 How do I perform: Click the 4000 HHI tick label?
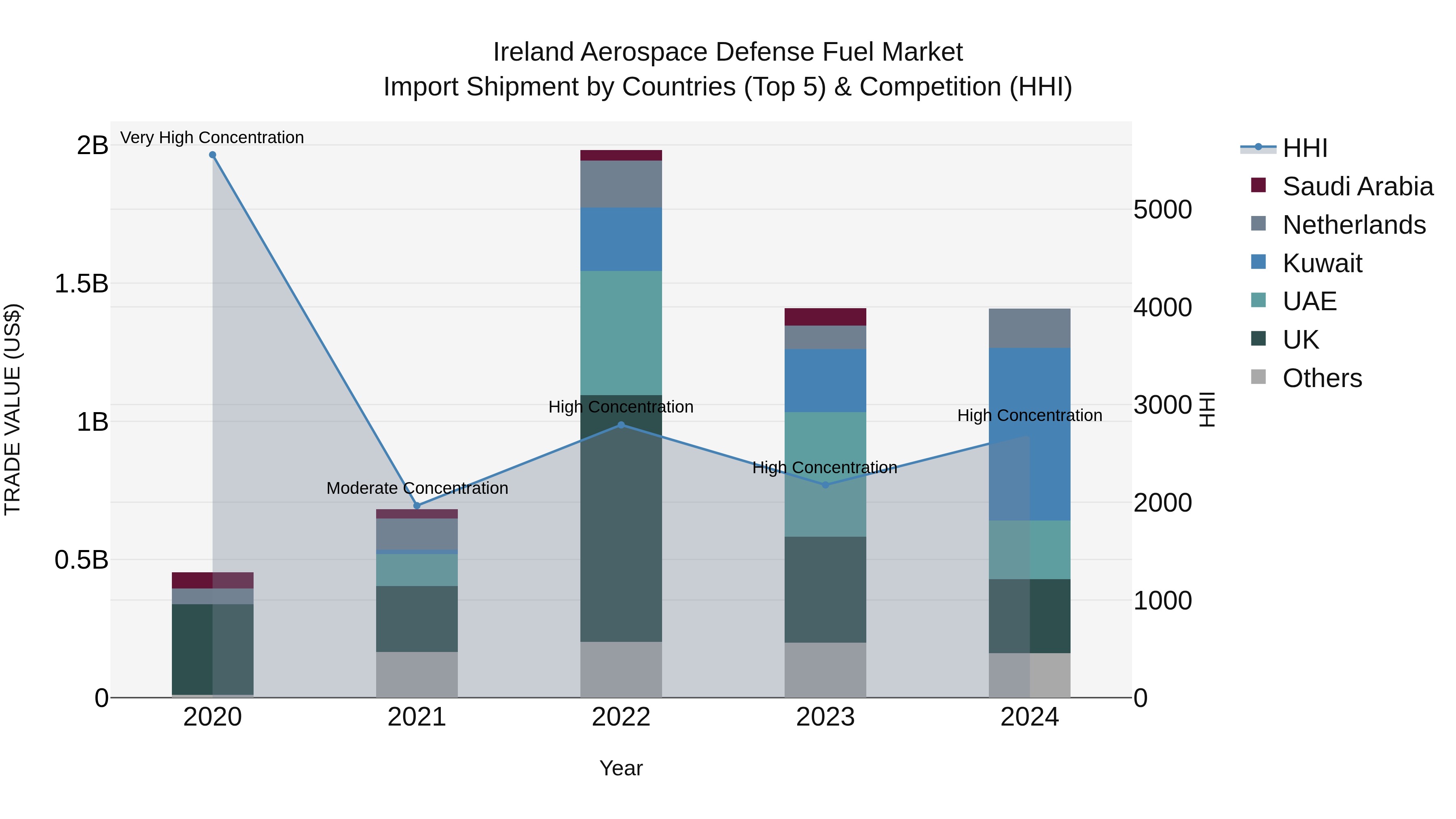coord(1163,307)
